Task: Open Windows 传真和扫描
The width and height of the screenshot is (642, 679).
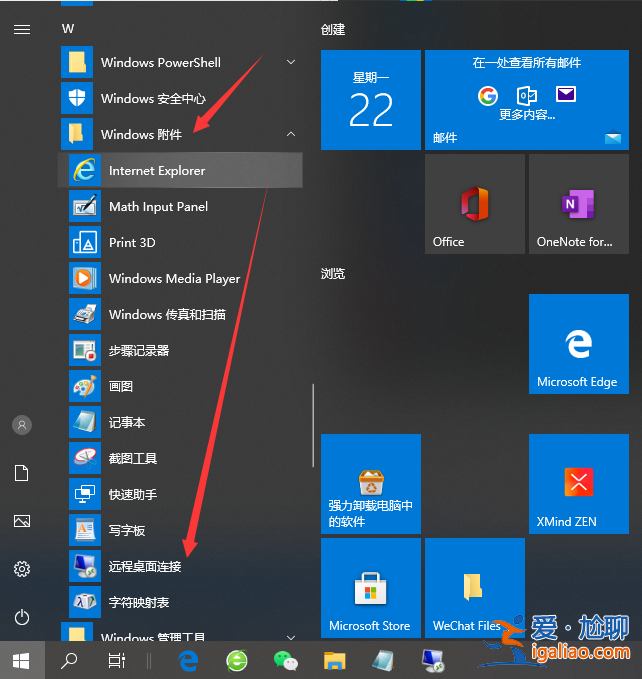Action: 180,314
